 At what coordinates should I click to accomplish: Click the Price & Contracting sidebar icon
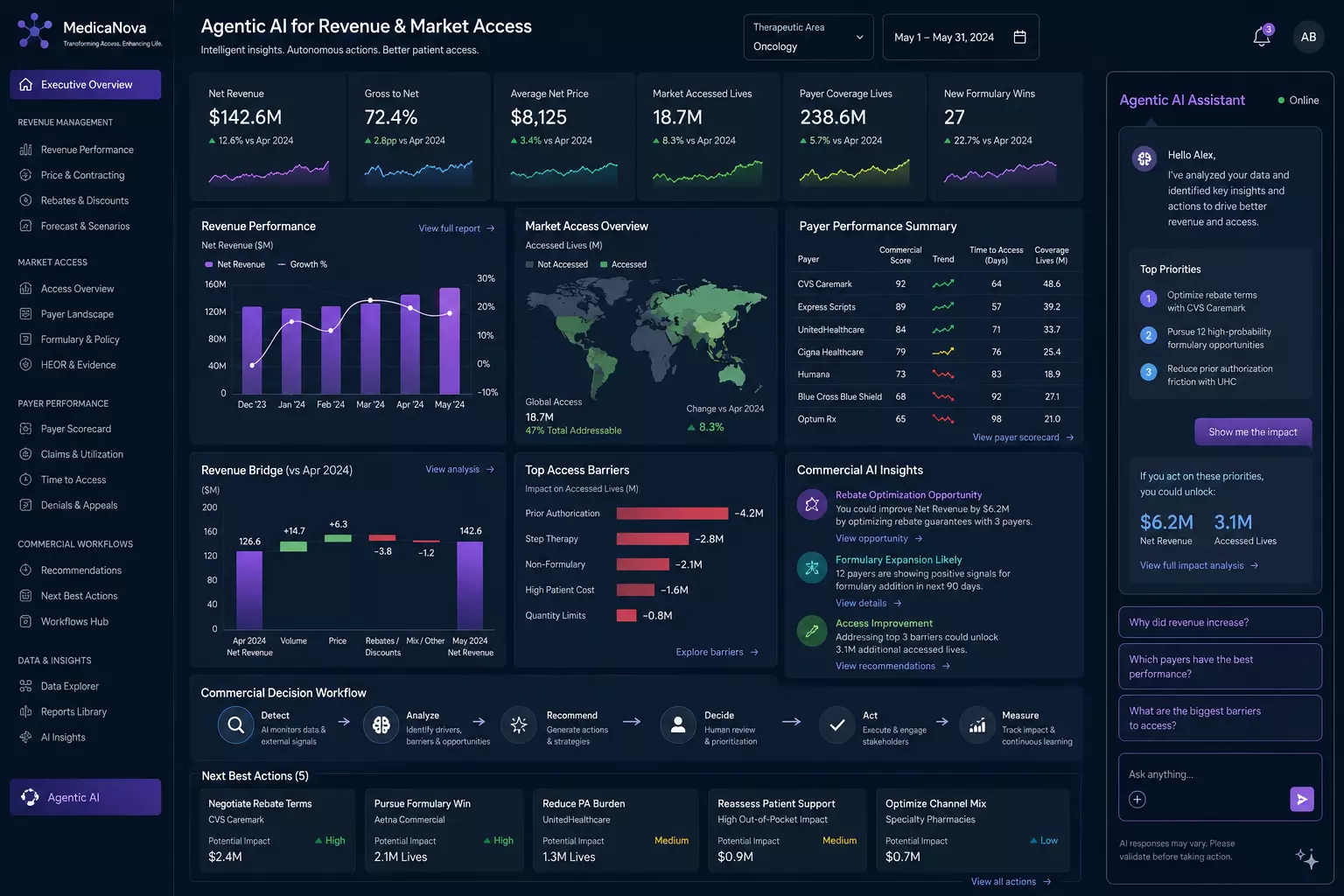pos(25,175)
